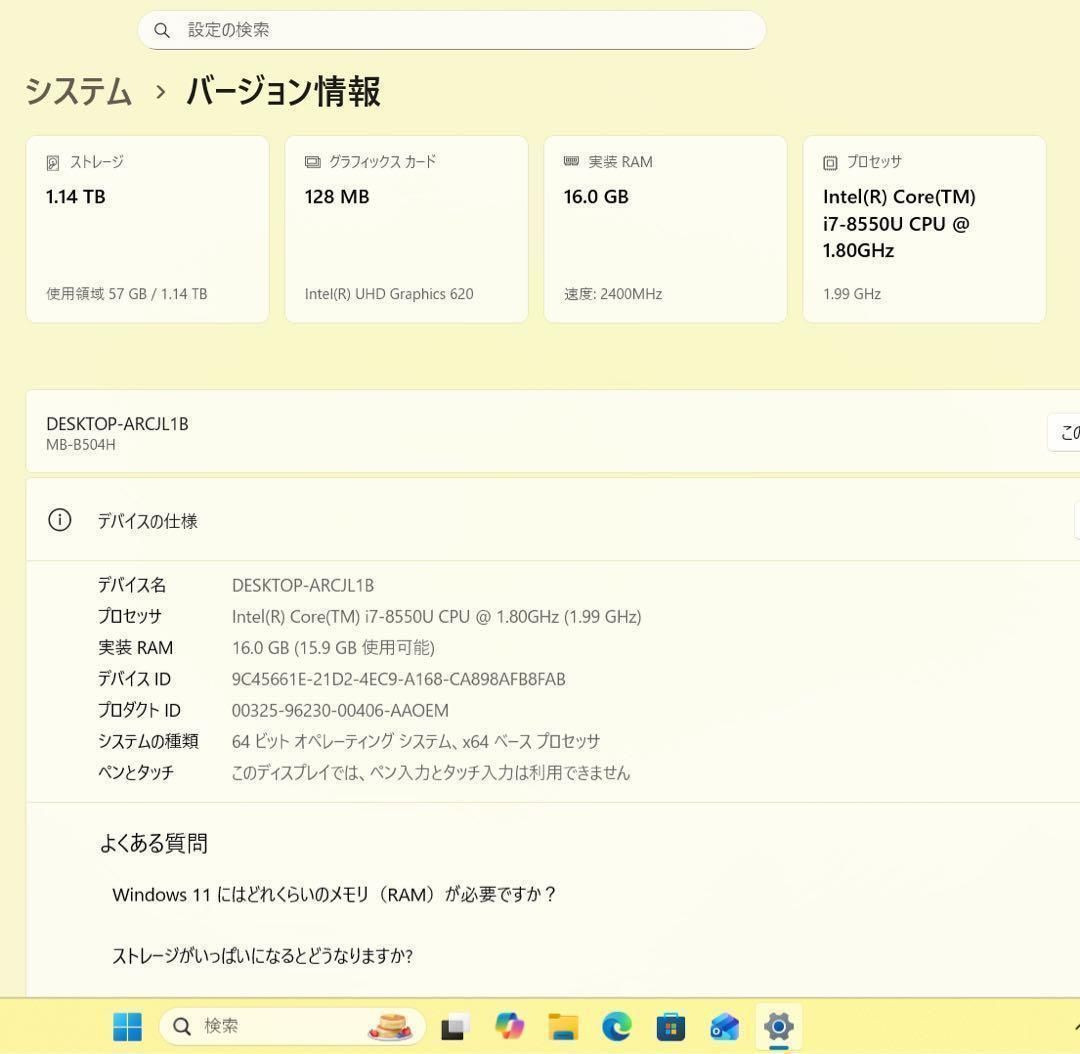Click the Windows Start button
This screenshot has width=1080, height=1054.
point(127,1026)
